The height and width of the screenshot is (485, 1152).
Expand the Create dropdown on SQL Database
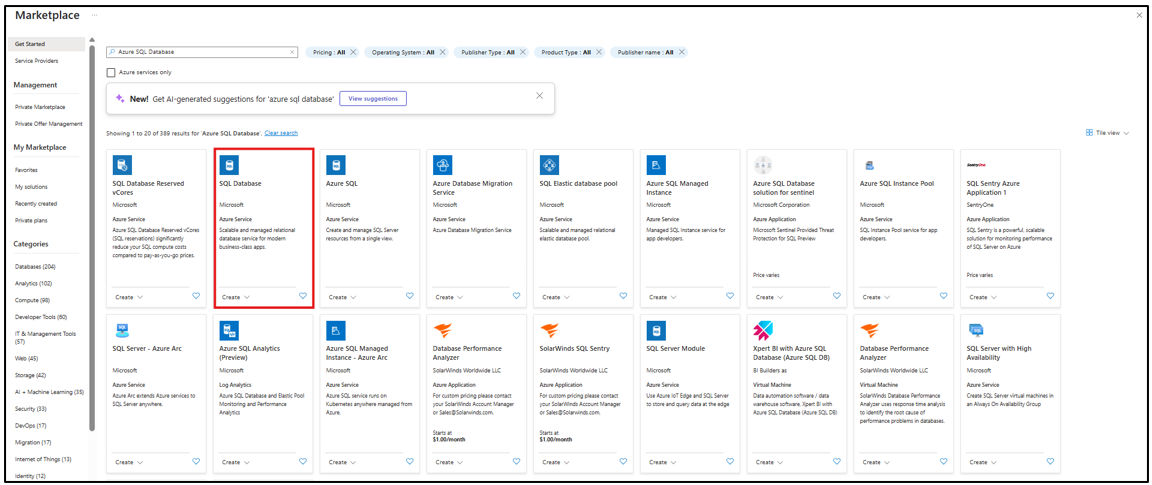pyautogui.click(x=237, y=297)
